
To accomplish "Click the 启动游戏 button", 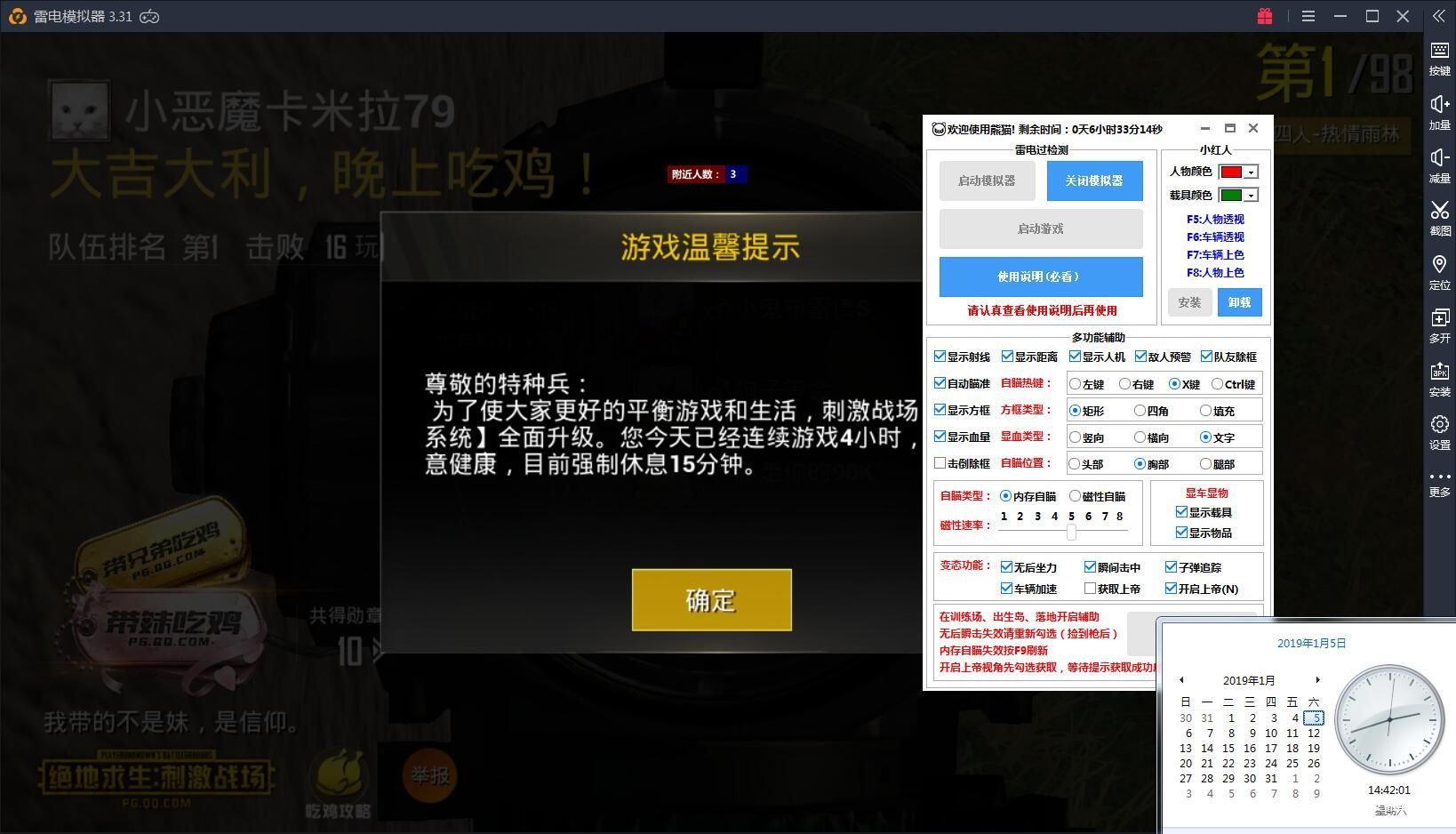I will coord(1041,229).
